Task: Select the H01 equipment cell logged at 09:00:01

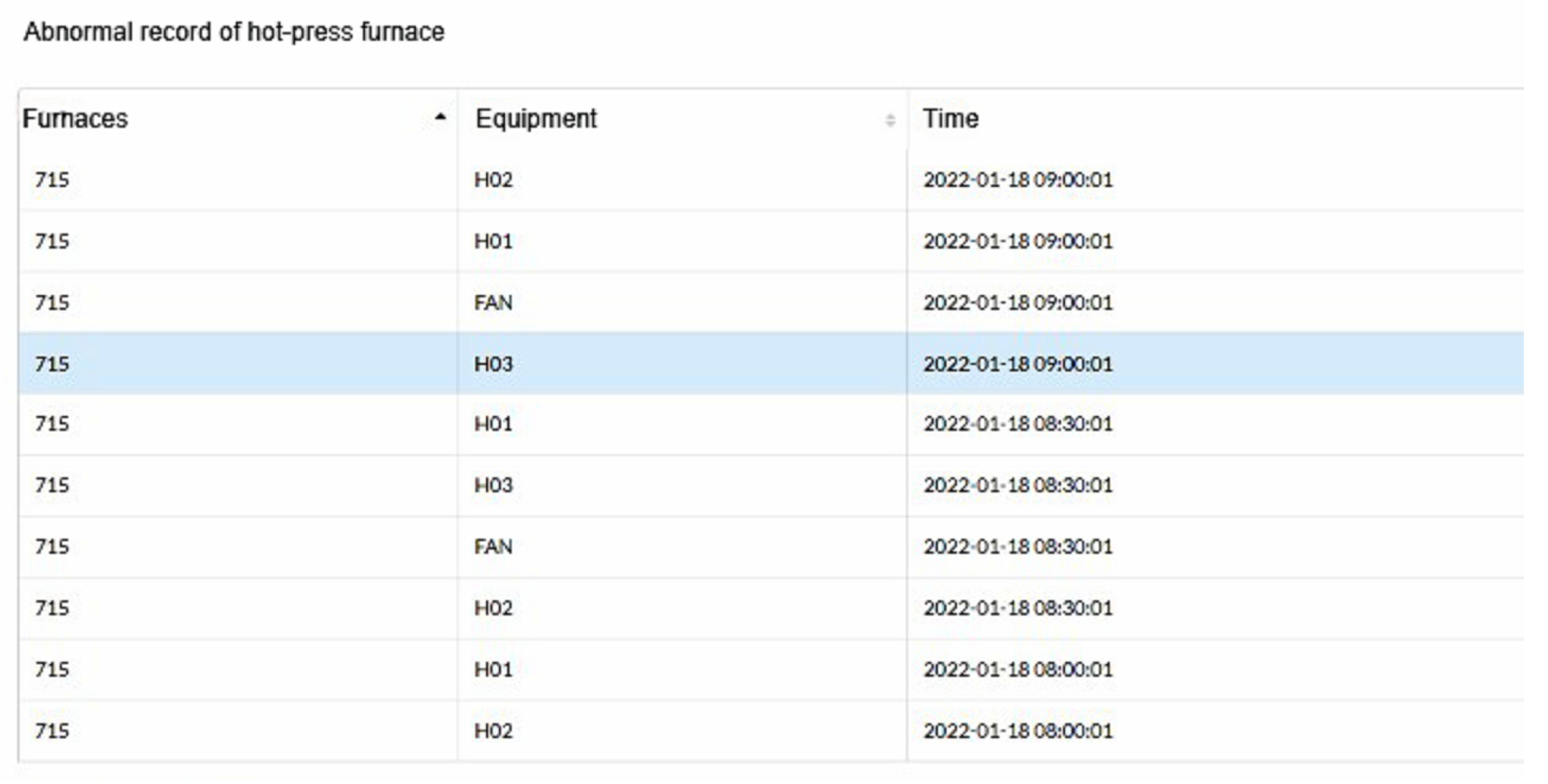Action: (493, 242)
